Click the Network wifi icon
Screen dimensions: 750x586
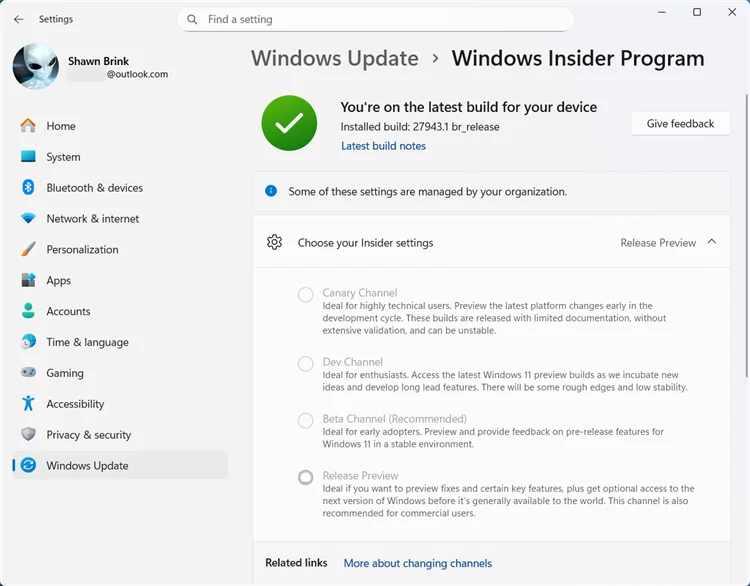[x=28, y=218]
